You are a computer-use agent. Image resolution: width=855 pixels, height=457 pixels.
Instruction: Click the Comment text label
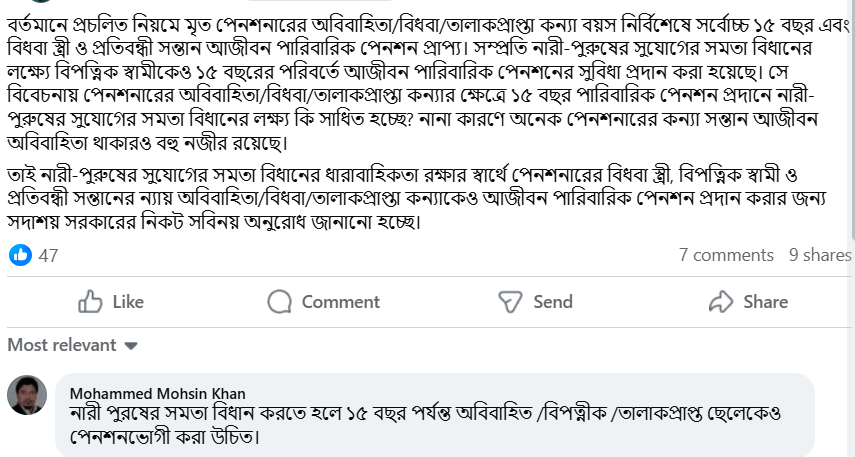pos(340,302)
